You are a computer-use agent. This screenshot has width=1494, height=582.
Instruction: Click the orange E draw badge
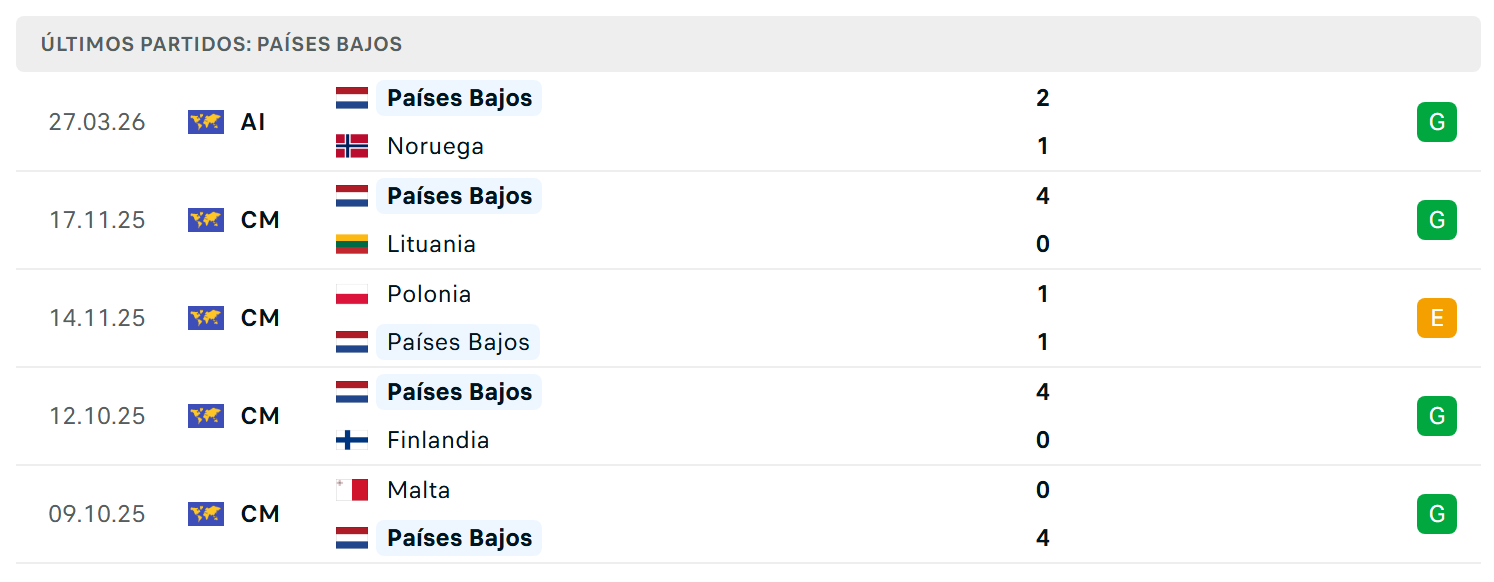coord(1437,318)
